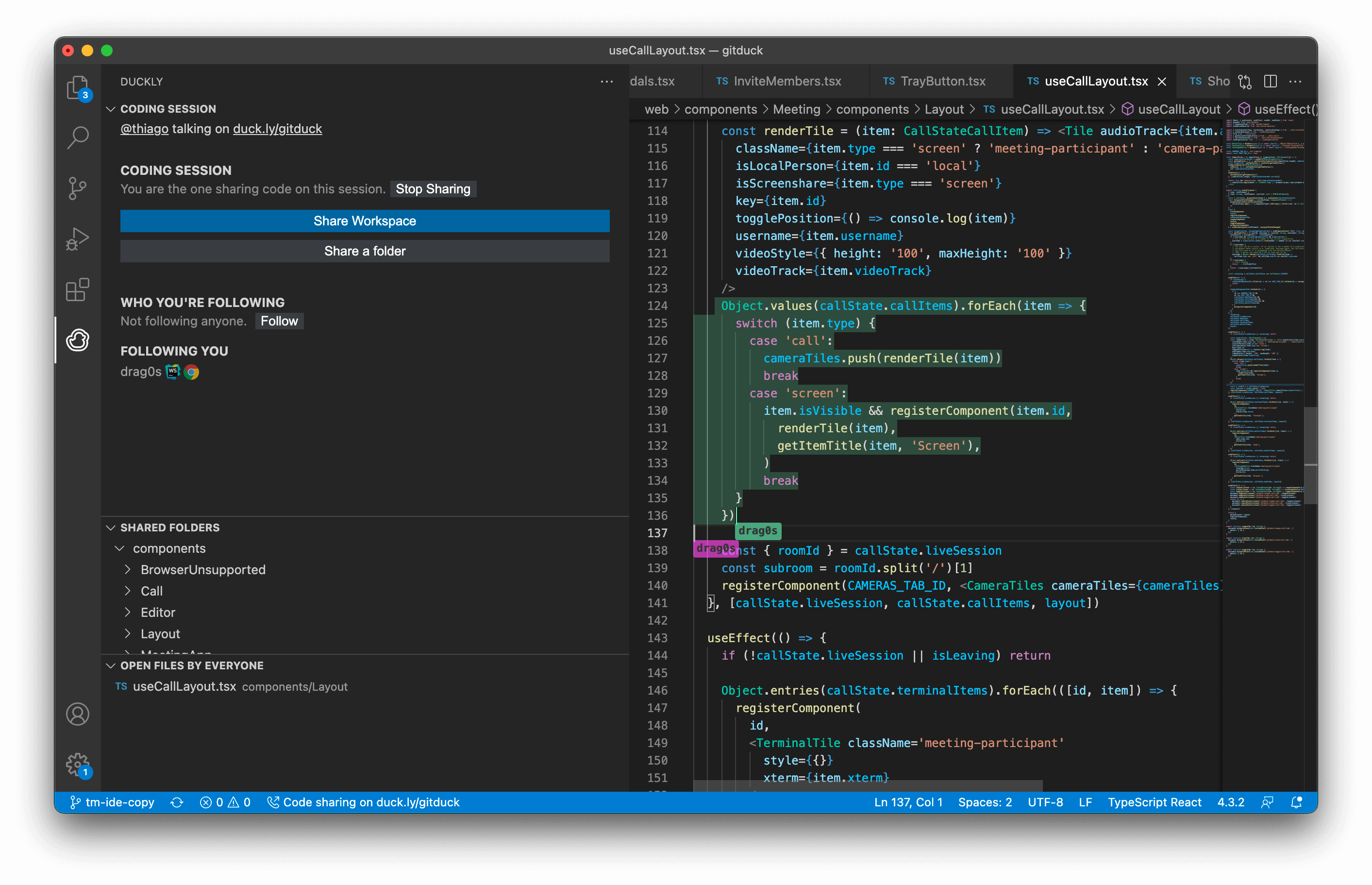Open notifications bell in status bar

1296,802
